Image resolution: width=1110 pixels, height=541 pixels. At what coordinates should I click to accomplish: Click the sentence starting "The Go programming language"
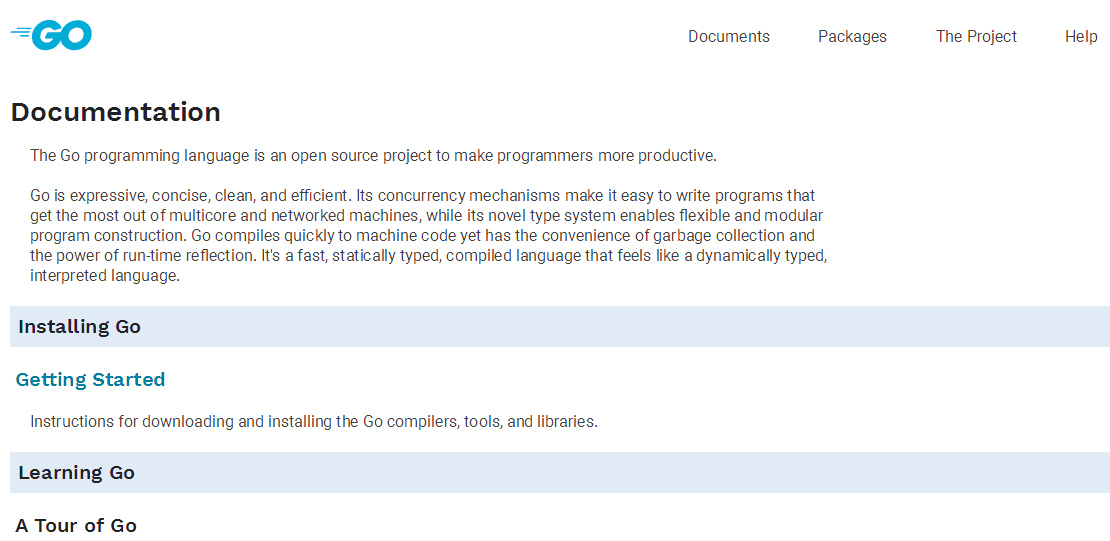373,156
